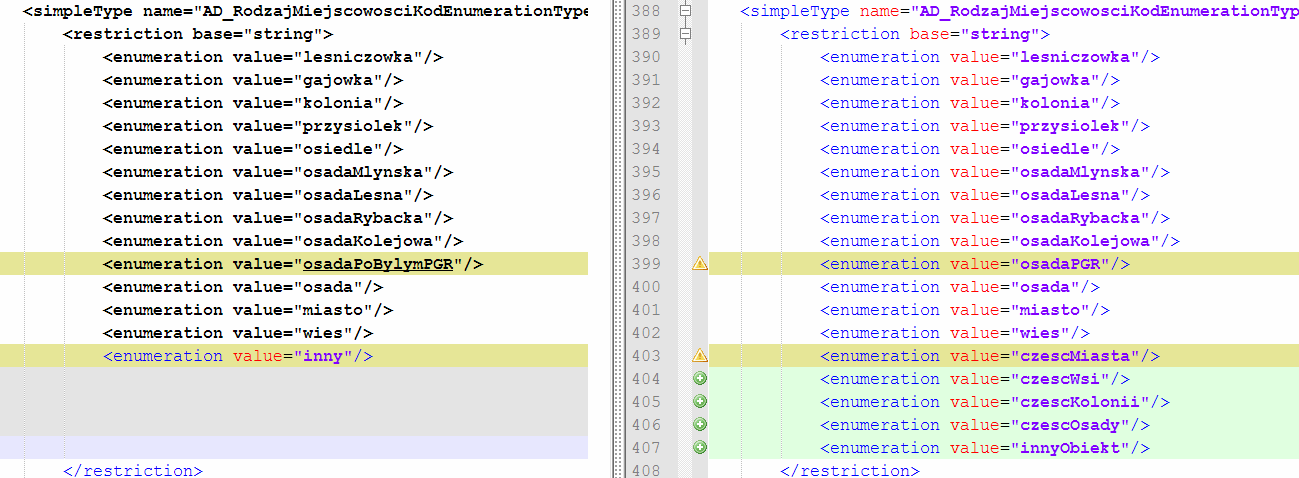Select line number 408 in the gutter
This screenshot has height=478, width=1299.
pos(646,471)
